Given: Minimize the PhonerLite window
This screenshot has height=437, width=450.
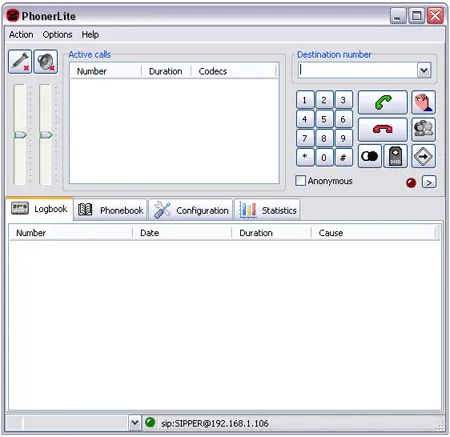Looking at the screenshot, I should click(x=398, y=16).
